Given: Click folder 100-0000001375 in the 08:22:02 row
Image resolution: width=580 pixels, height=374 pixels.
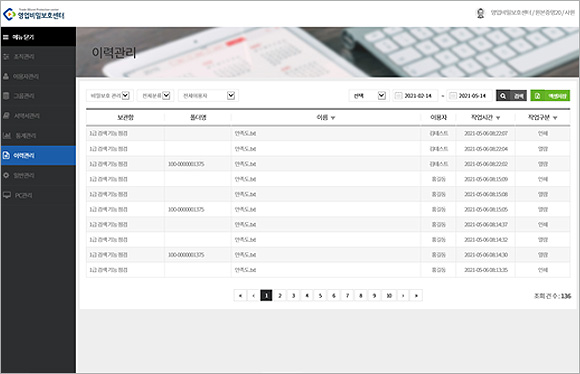Looking at the screenshot, I should tap(186, 164).
